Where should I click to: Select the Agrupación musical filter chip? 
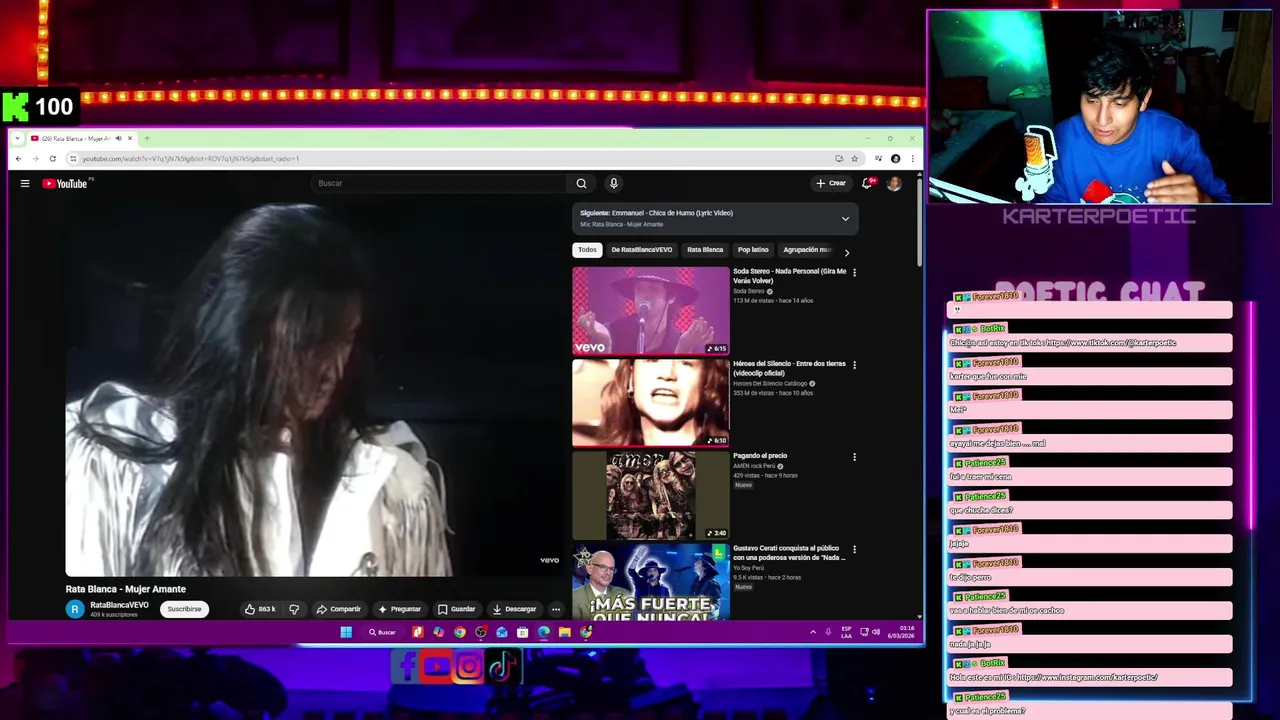coord(807,250)
